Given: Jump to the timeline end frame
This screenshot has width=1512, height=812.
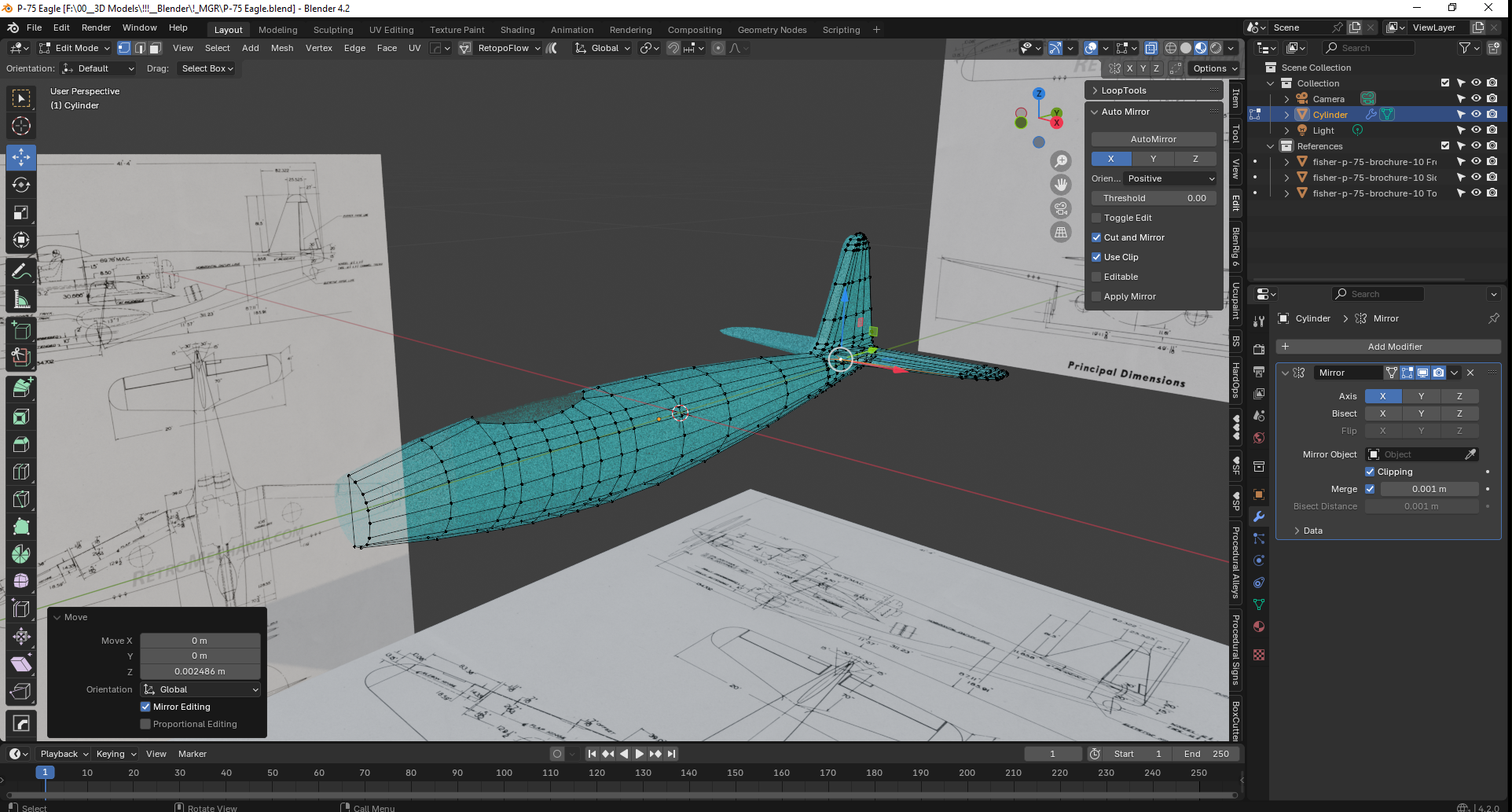Looking at the screenshot, I should [671, 754].
